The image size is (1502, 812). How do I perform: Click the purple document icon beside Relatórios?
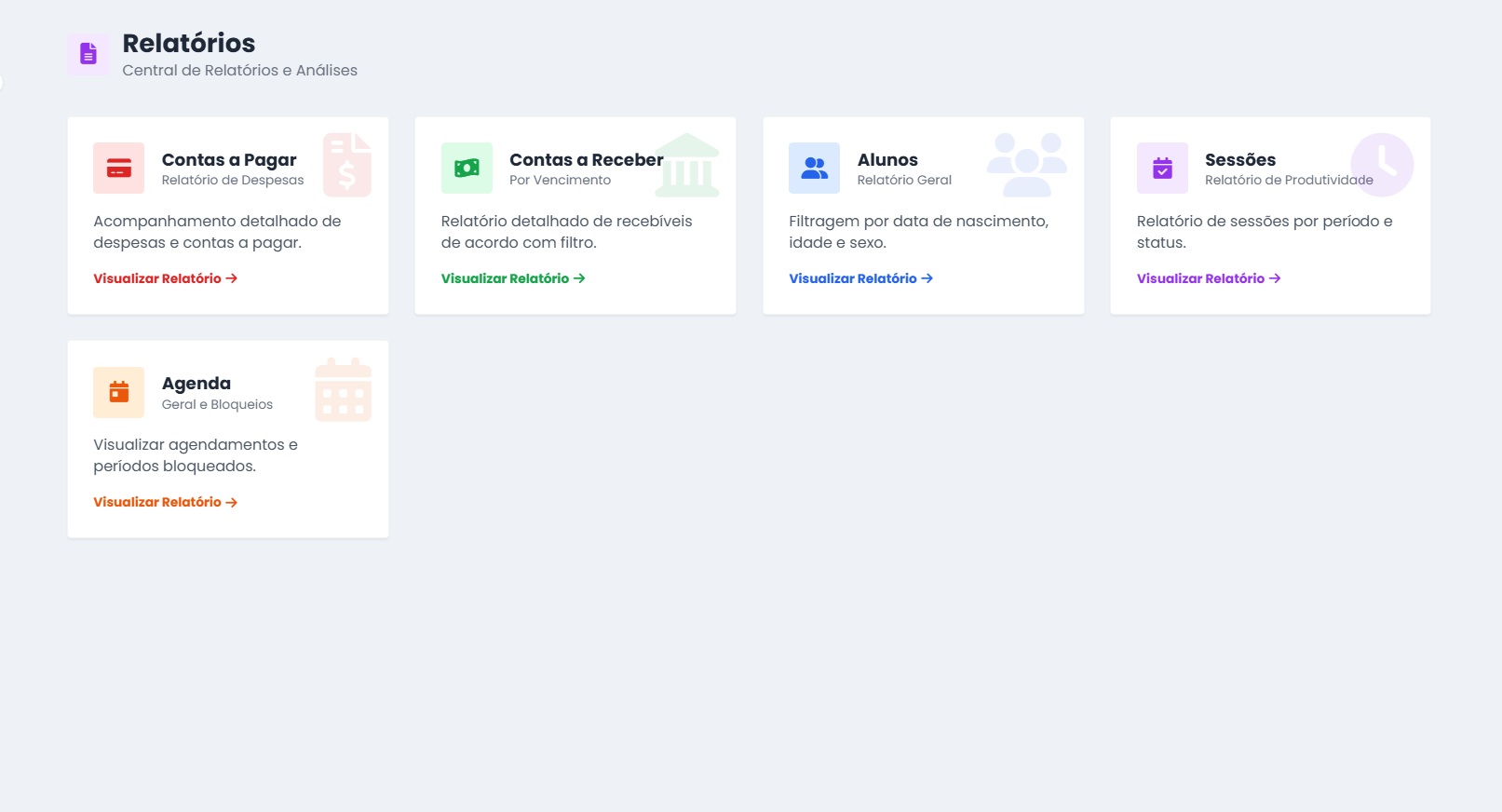click(88, 54)
